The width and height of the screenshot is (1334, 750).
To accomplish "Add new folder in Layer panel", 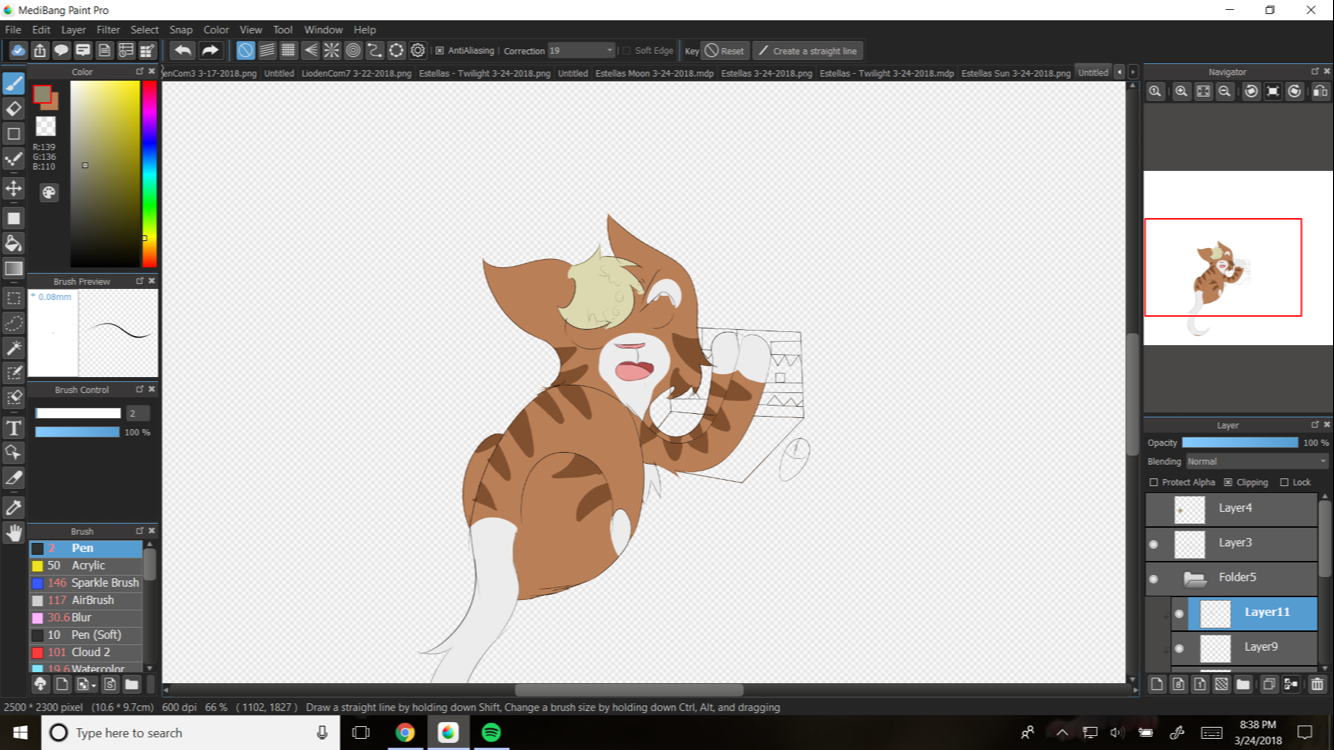I will point(1243,685).
